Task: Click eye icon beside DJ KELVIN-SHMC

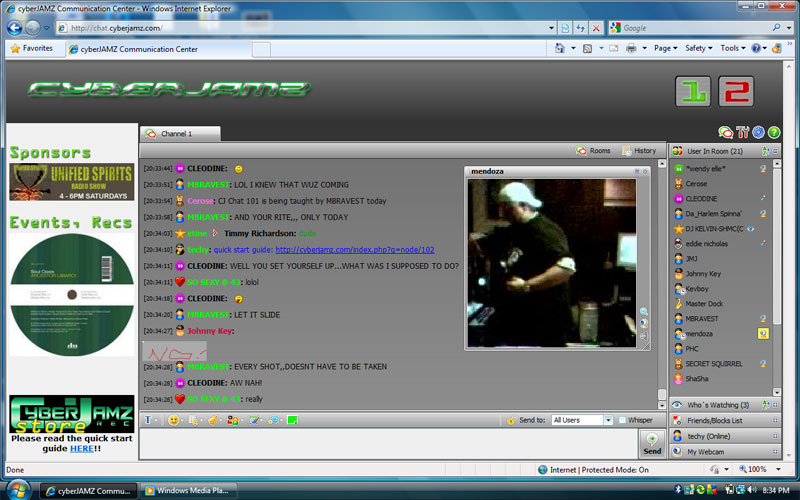Action: click(x=751, y=229)
